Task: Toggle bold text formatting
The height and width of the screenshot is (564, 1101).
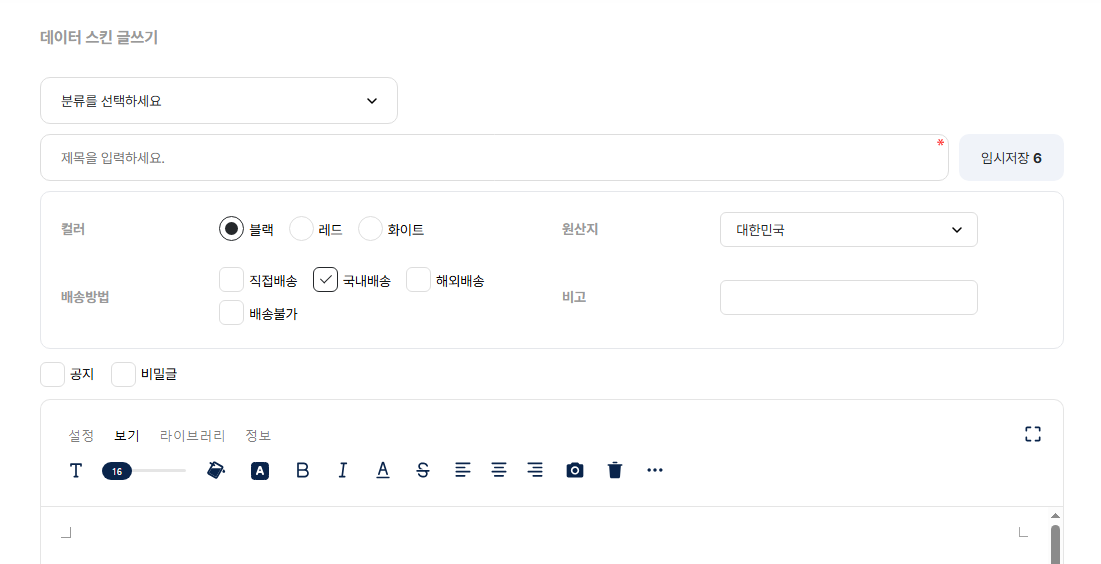Action: click(302, 470)
